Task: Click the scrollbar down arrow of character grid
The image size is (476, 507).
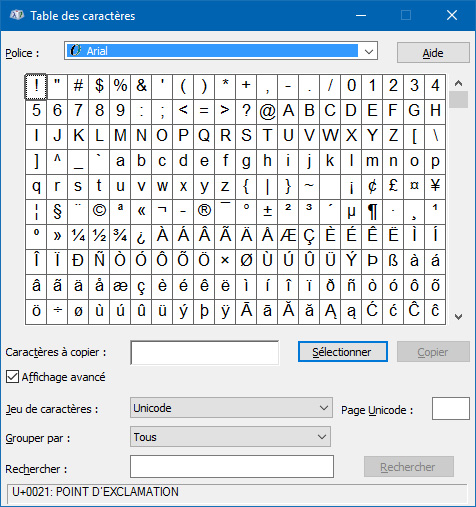Action: (458, 316)
